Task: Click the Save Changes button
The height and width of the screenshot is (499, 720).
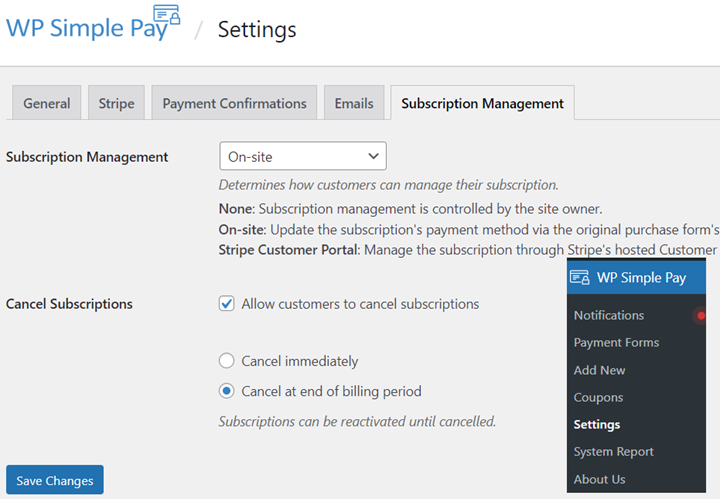Action: coord(55,480)
